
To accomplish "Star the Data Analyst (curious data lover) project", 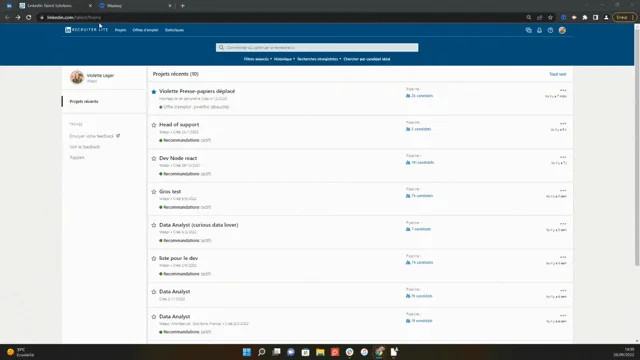I will (x=154, y=225).
